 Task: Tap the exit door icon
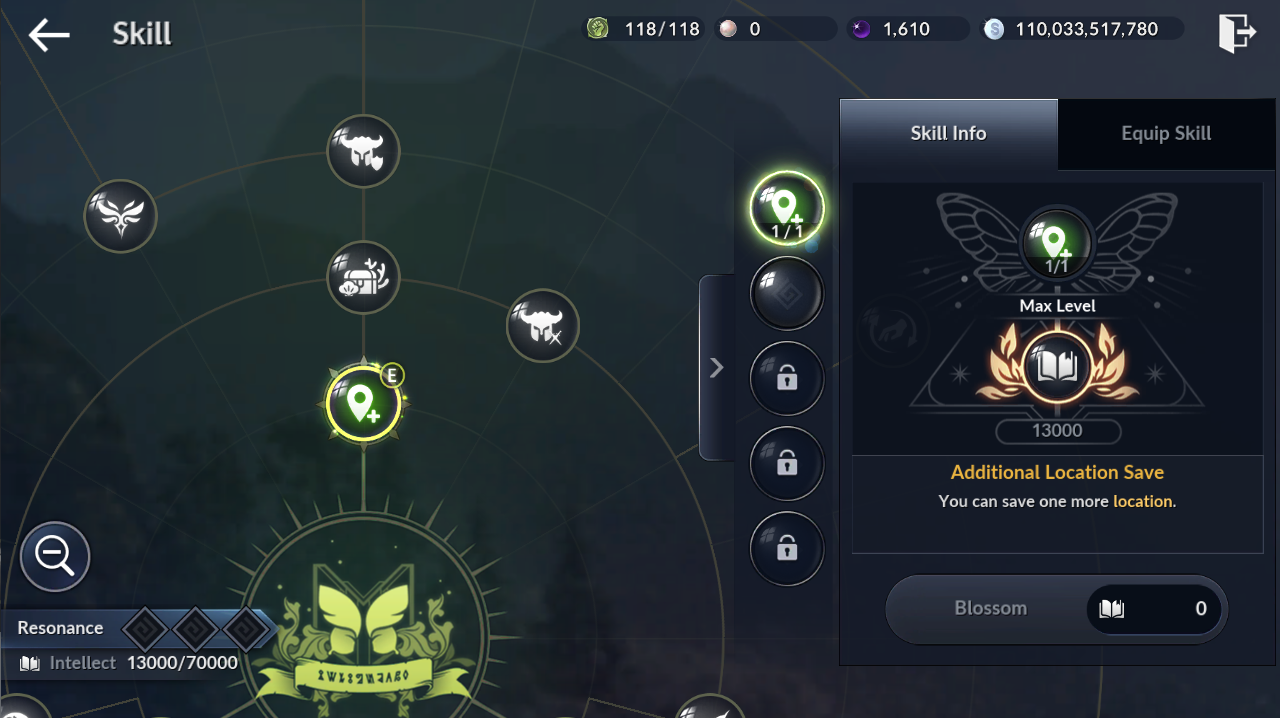pyautogui.click(x=1236, y=33)
